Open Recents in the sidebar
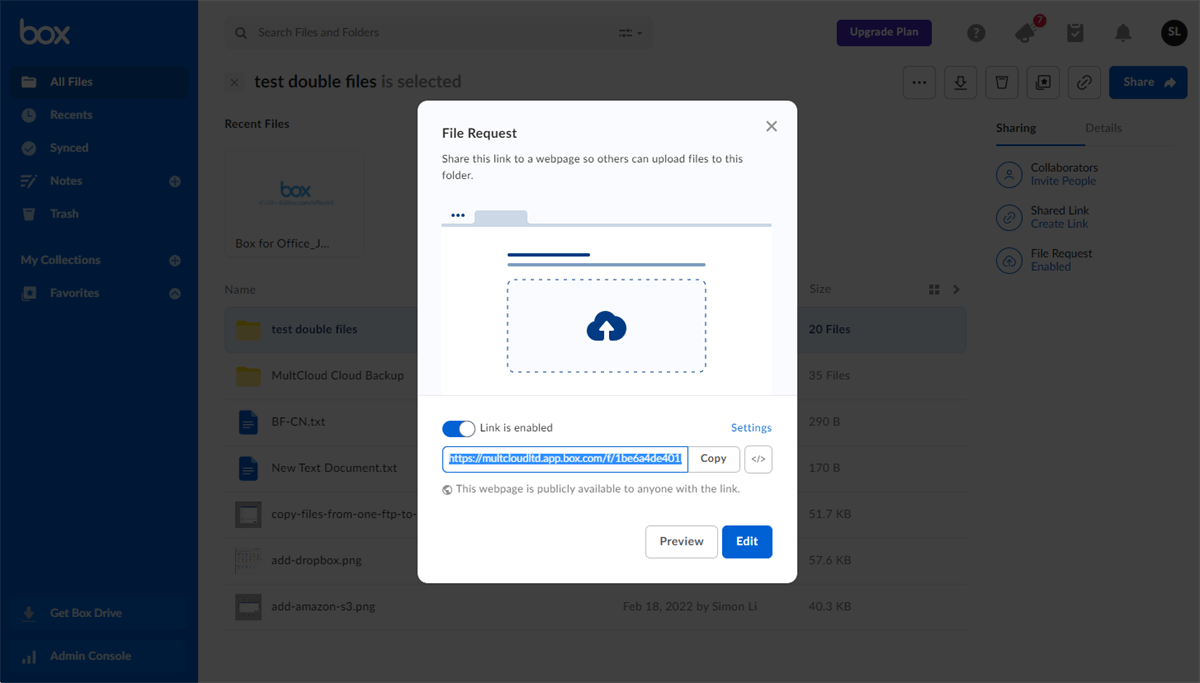This screenshot has height=683, width=1200. (71, 115)
